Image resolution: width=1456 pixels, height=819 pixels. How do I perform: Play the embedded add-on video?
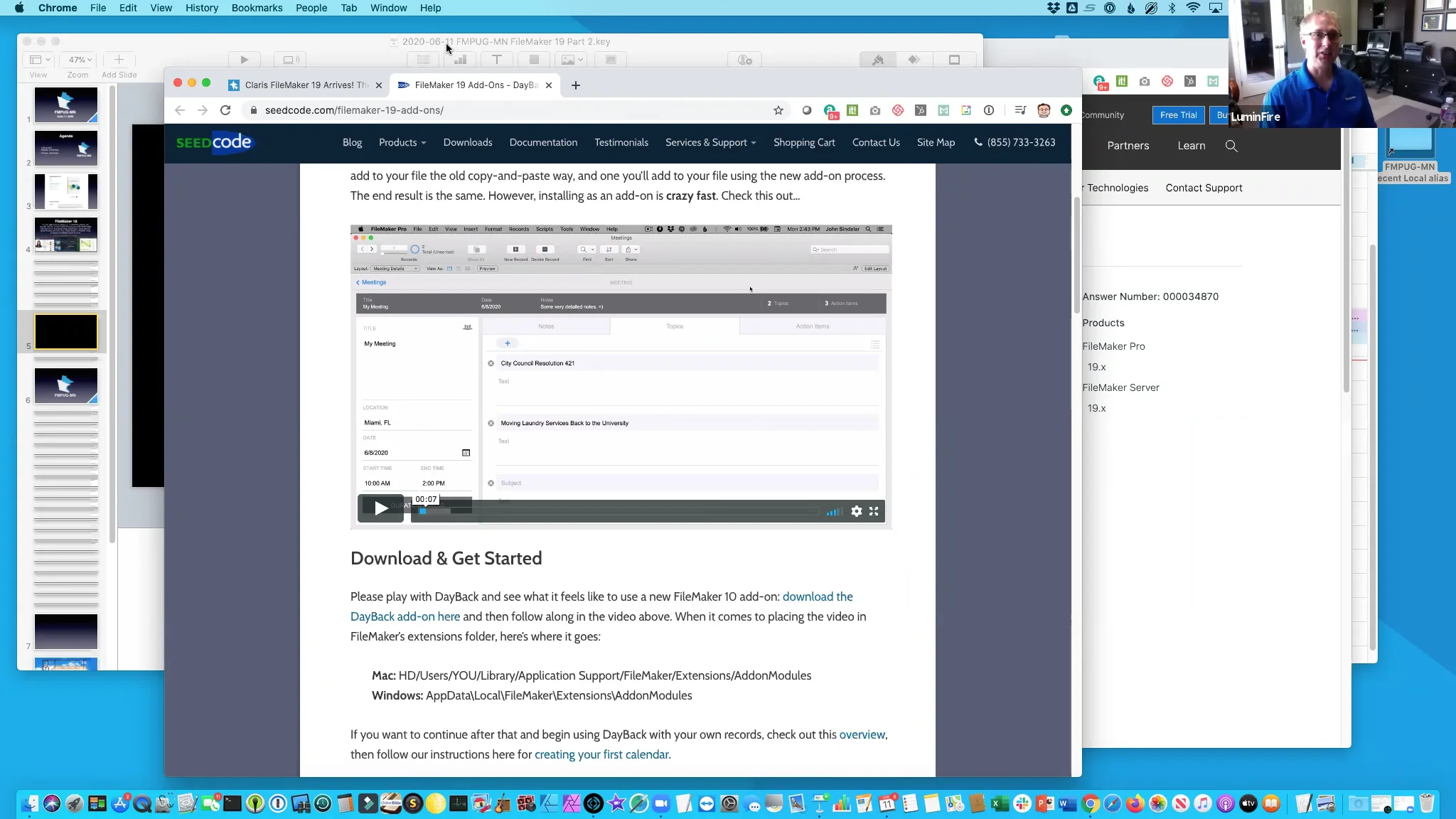pos(381,508)
